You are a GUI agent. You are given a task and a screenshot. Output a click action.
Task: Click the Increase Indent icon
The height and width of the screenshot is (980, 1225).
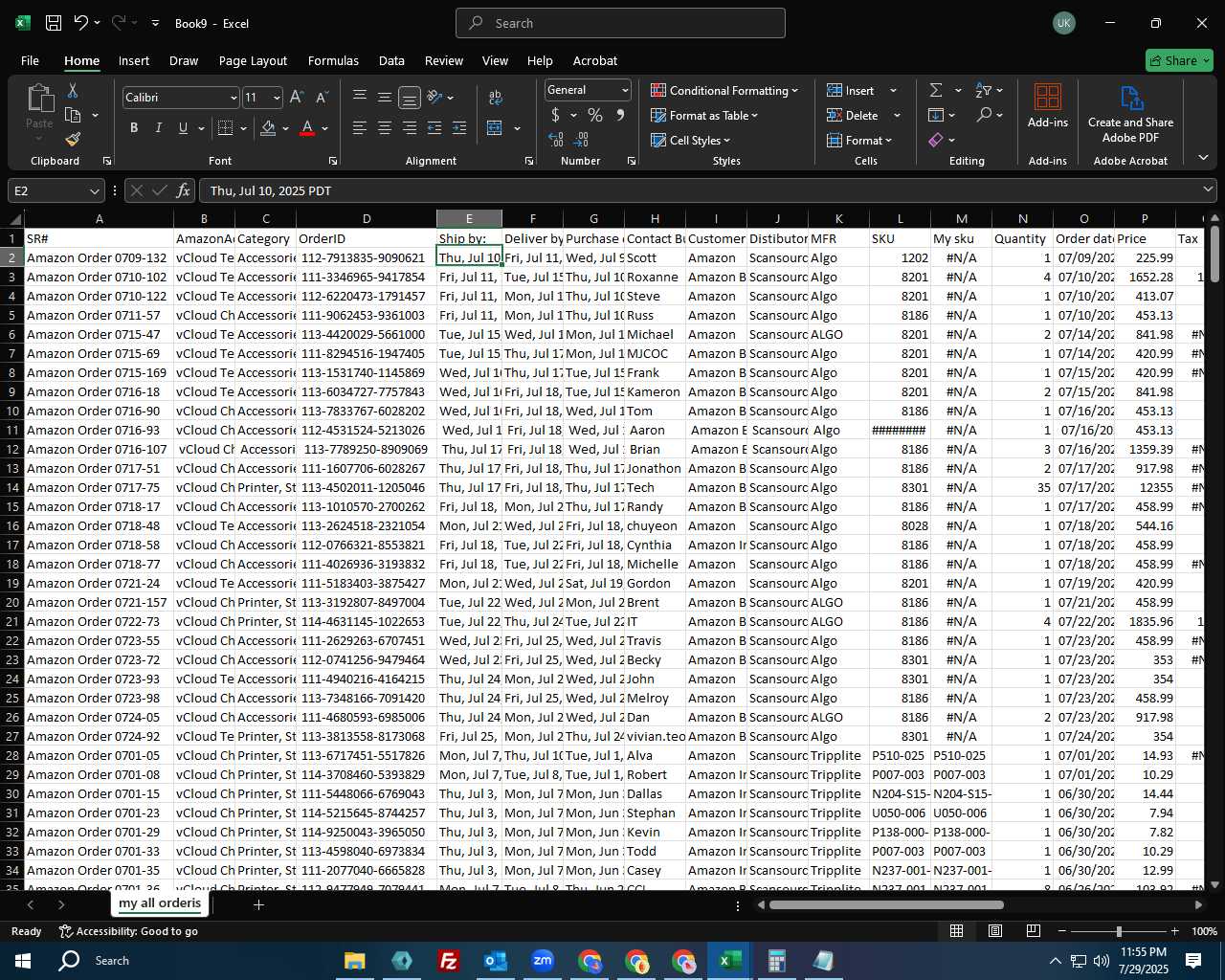click(459, 128)
